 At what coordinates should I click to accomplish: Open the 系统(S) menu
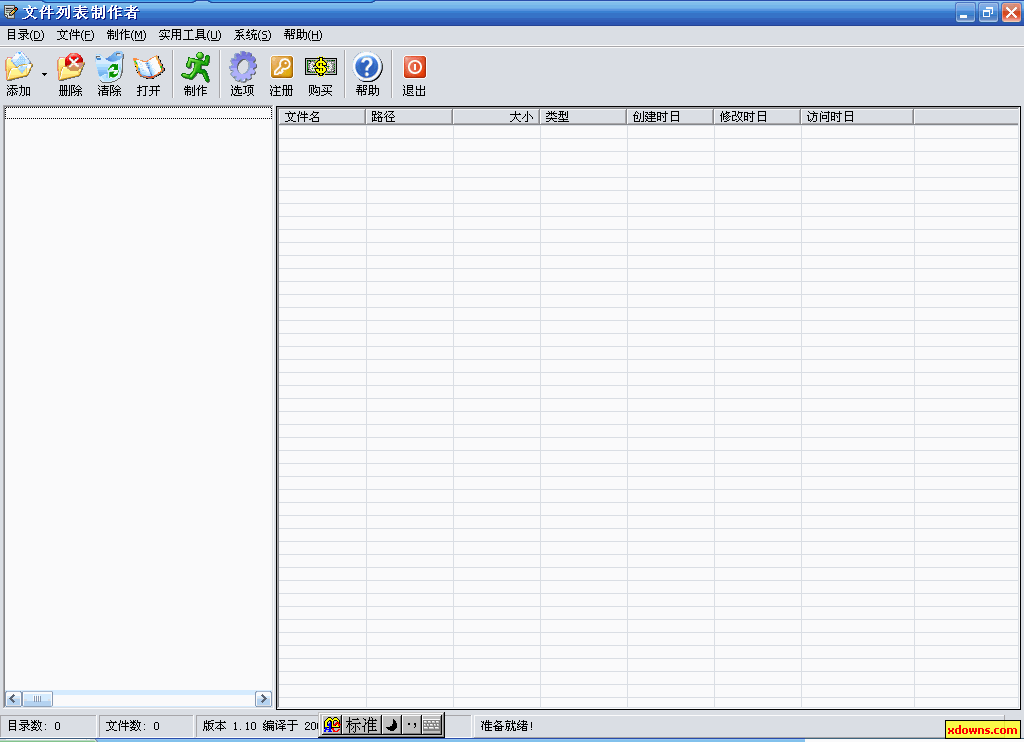pos(252,35)
